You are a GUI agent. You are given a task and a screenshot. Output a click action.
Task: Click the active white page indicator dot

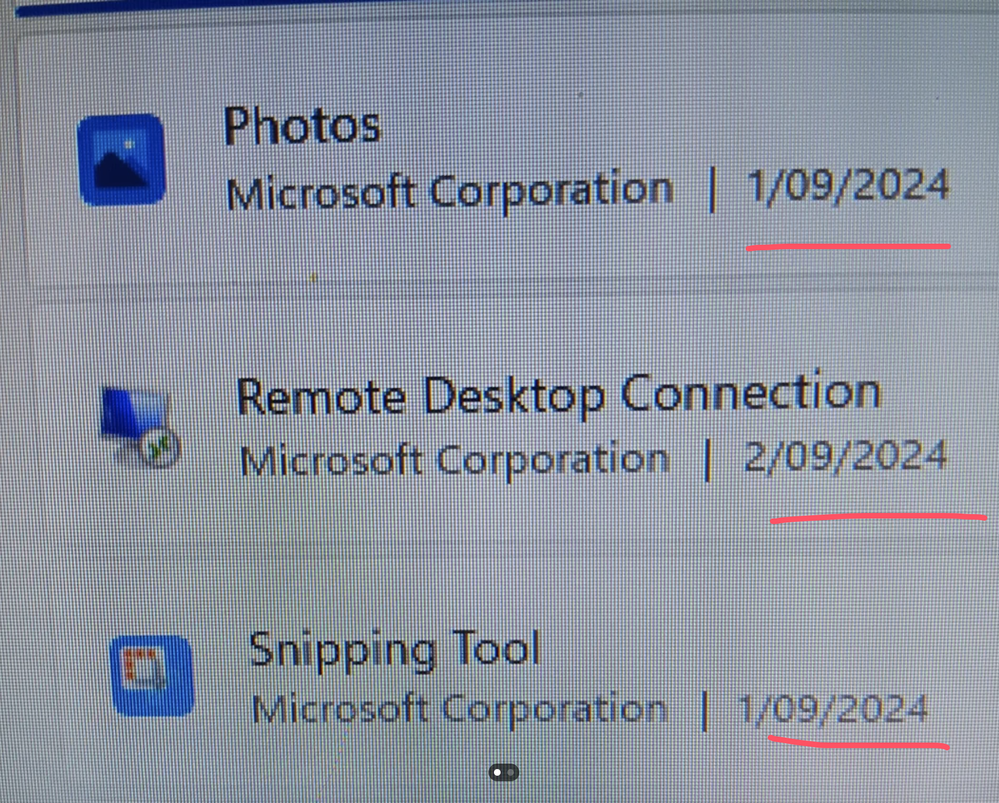497,772
